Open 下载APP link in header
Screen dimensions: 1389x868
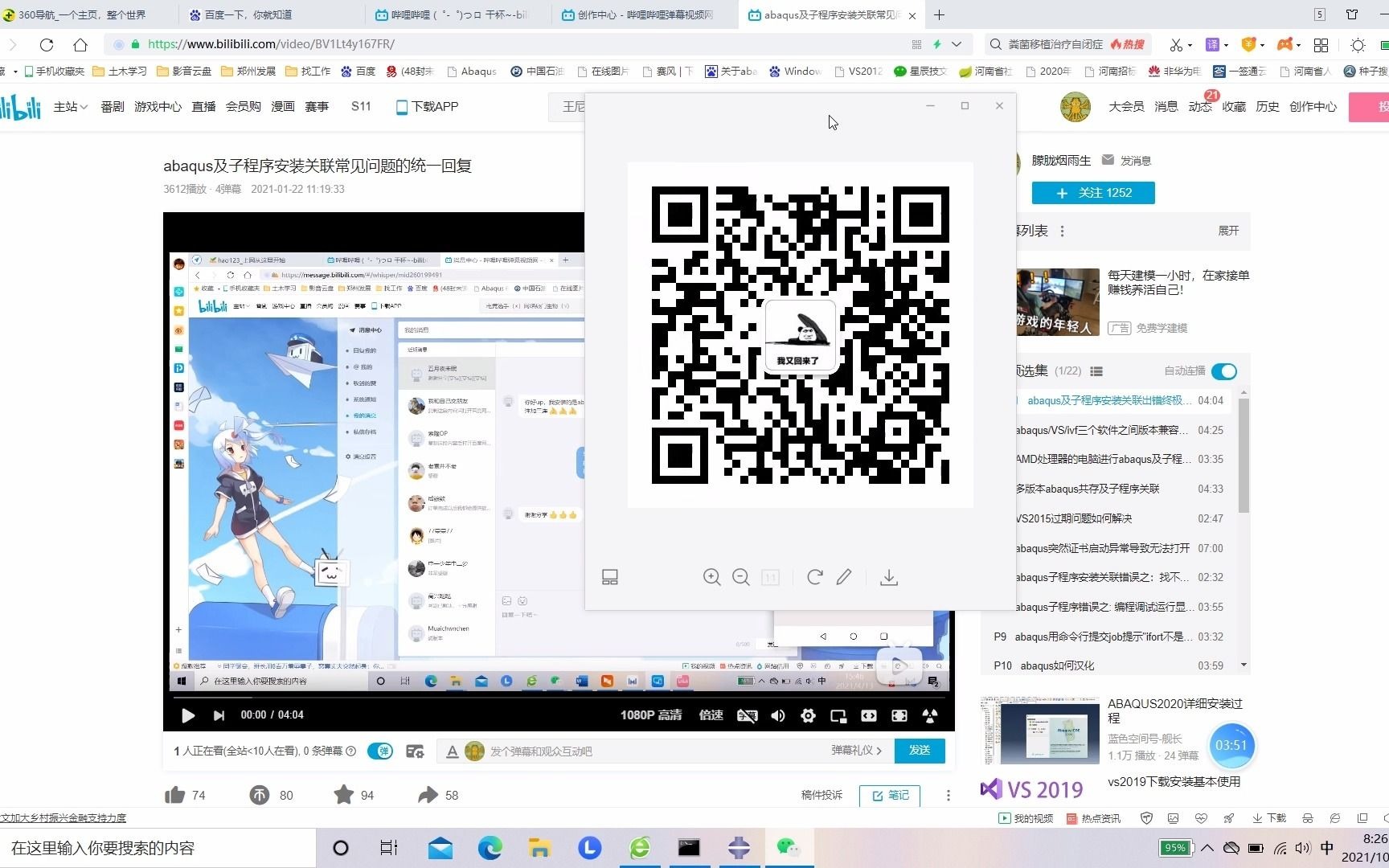[427, 106]
